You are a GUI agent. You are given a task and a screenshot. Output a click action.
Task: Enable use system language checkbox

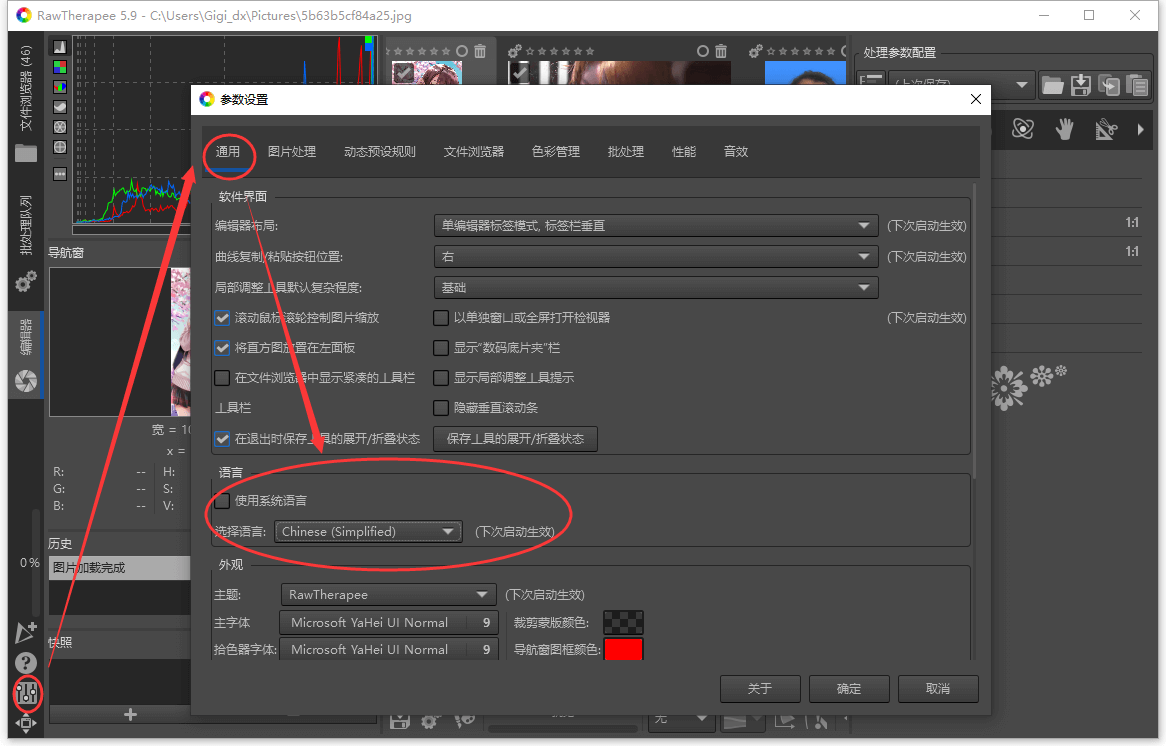tap(222, 501)
